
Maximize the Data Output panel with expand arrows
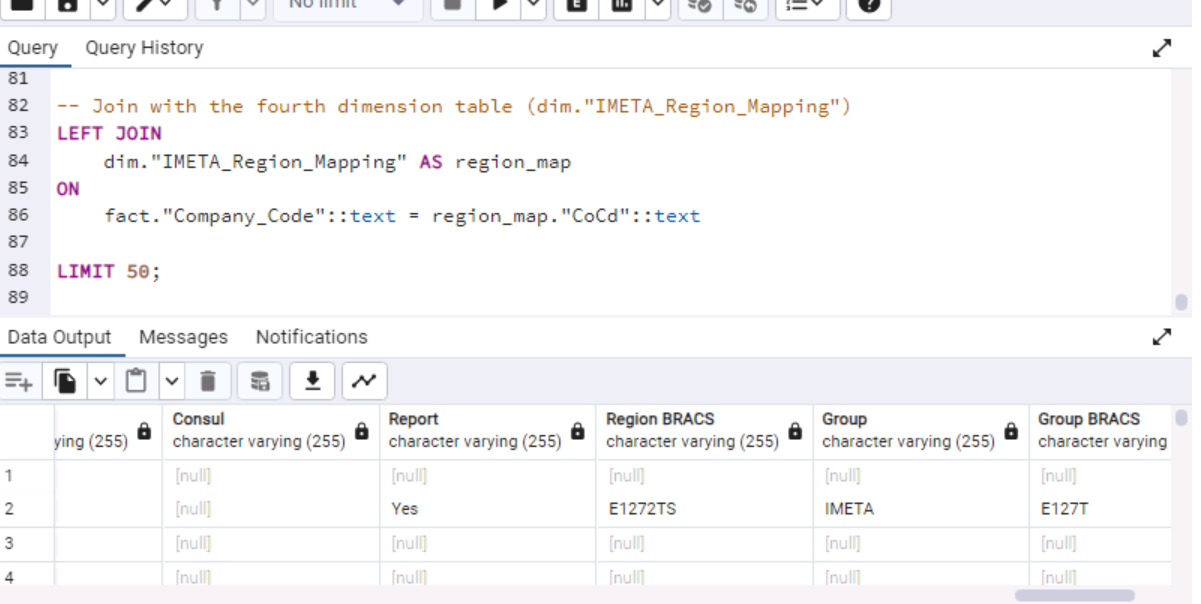pos(1162,337)
